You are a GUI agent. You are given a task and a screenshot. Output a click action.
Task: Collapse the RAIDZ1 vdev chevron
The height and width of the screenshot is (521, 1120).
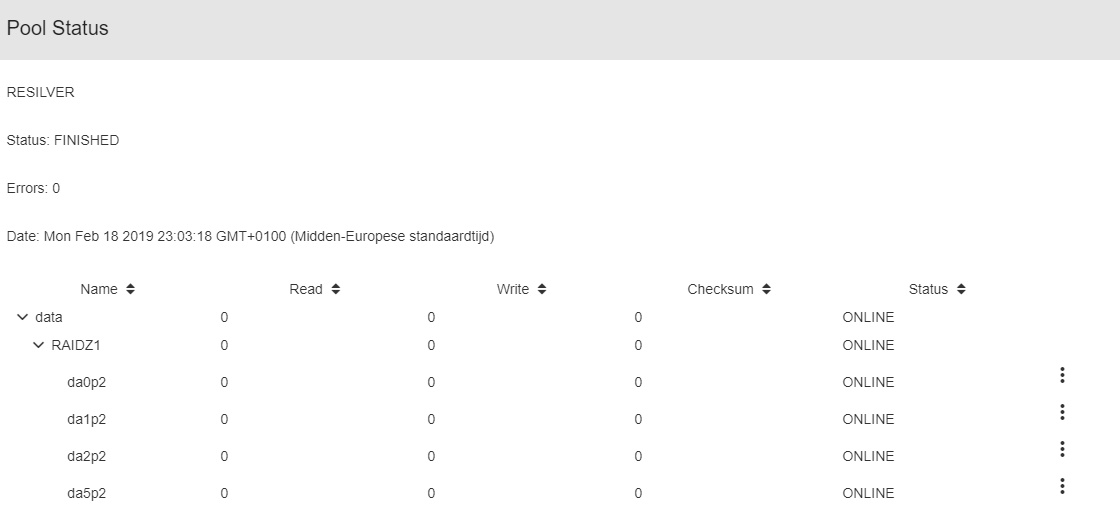tap(39, 345)
